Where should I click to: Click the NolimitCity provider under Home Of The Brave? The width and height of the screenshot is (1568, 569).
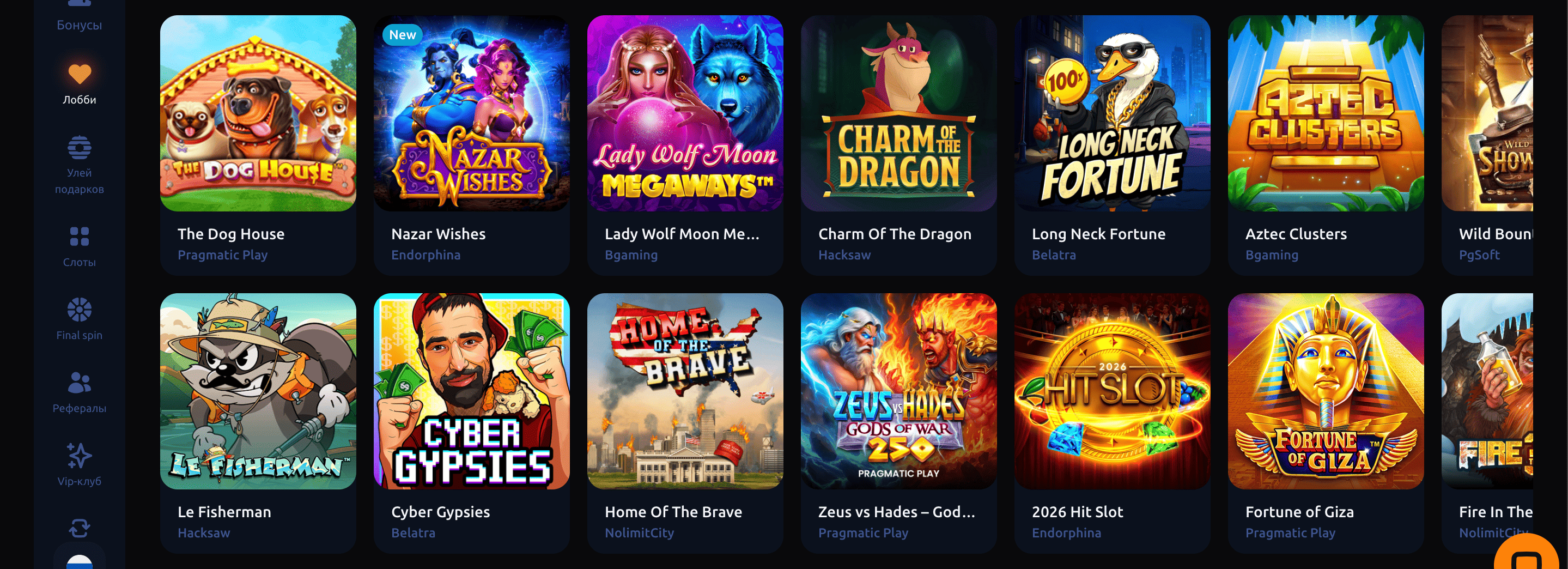click(639, 532)
